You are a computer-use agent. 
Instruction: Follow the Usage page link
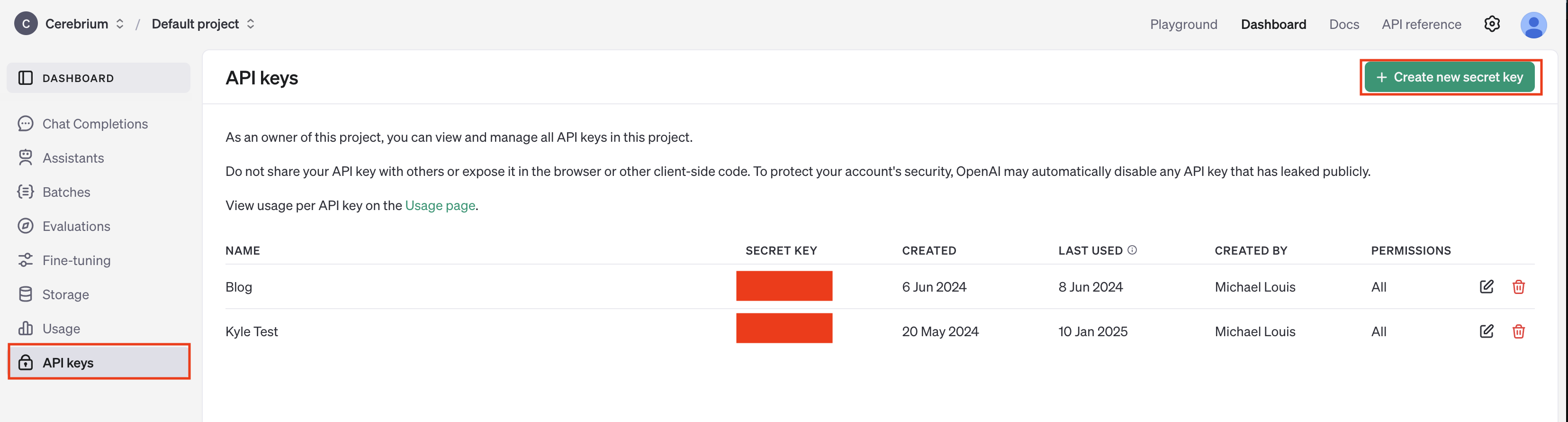(x=440, y=205)
